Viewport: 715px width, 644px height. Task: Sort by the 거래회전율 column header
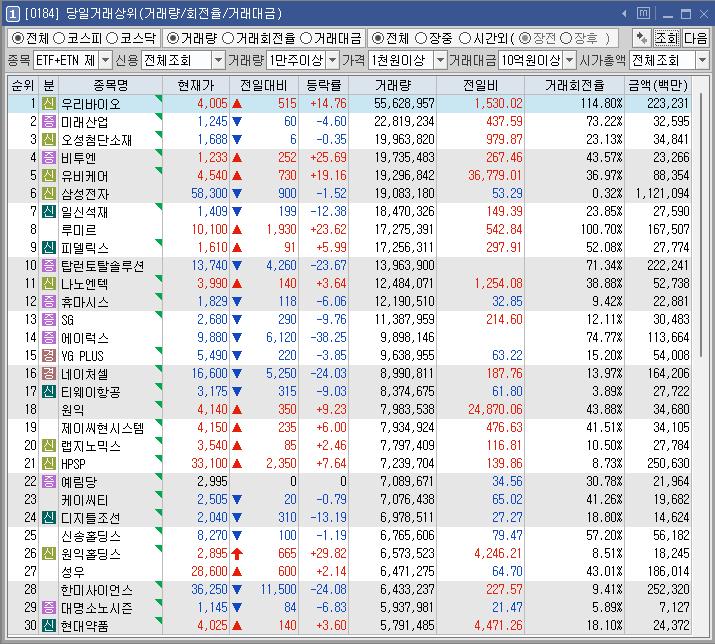coord(575,85)
